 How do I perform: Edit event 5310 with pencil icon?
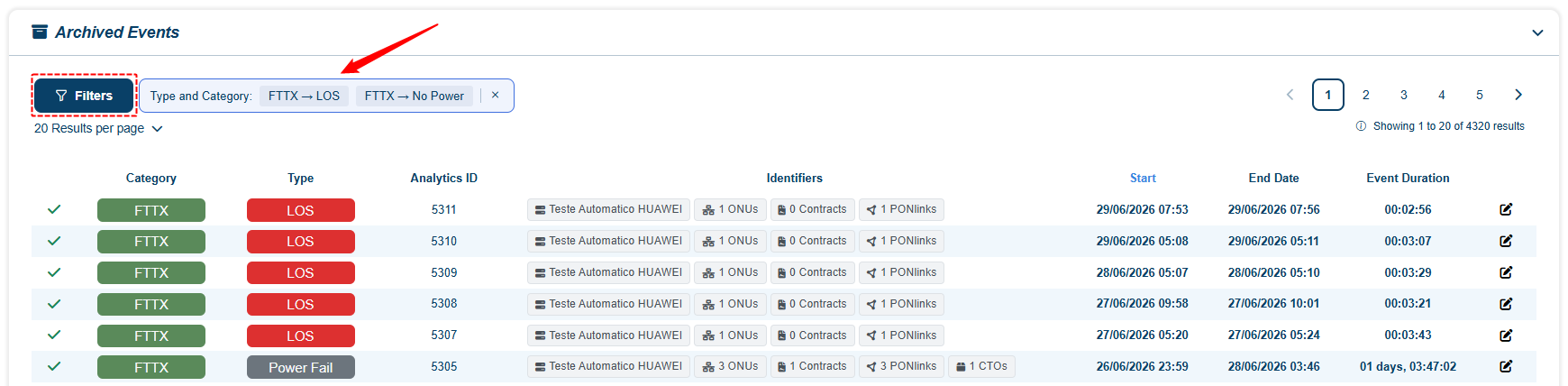point(1506,241)
